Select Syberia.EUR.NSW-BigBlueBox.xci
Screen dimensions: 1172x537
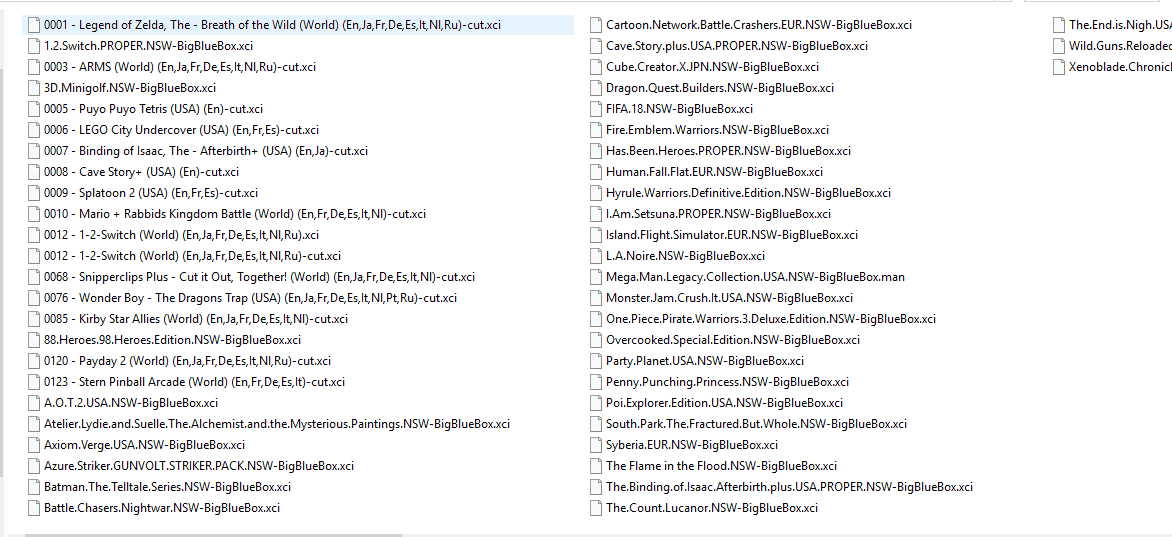(691, 444)
